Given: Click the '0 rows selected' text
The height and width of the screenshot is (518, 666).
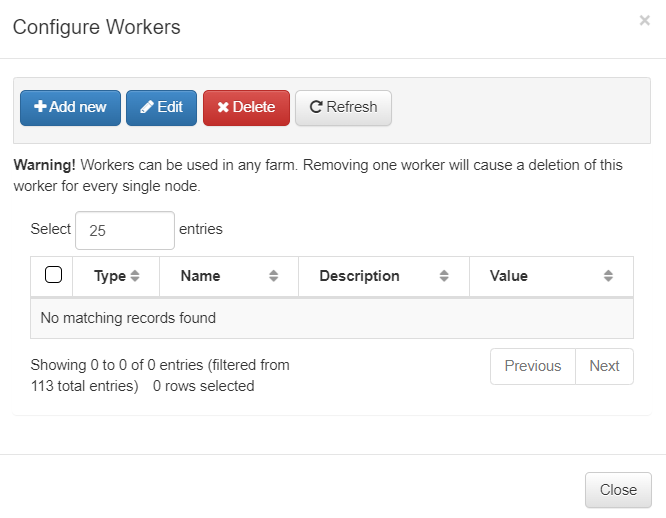Looking at the screenshot, I should (203, 386).
